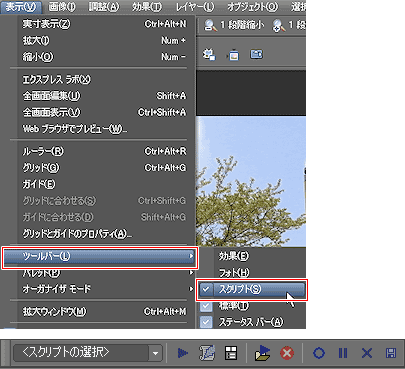Viewport: 405px width, 369px height.
Task: Open オブジェクト(O) menu
Action: pyautogui.click(x=252, y=7)
